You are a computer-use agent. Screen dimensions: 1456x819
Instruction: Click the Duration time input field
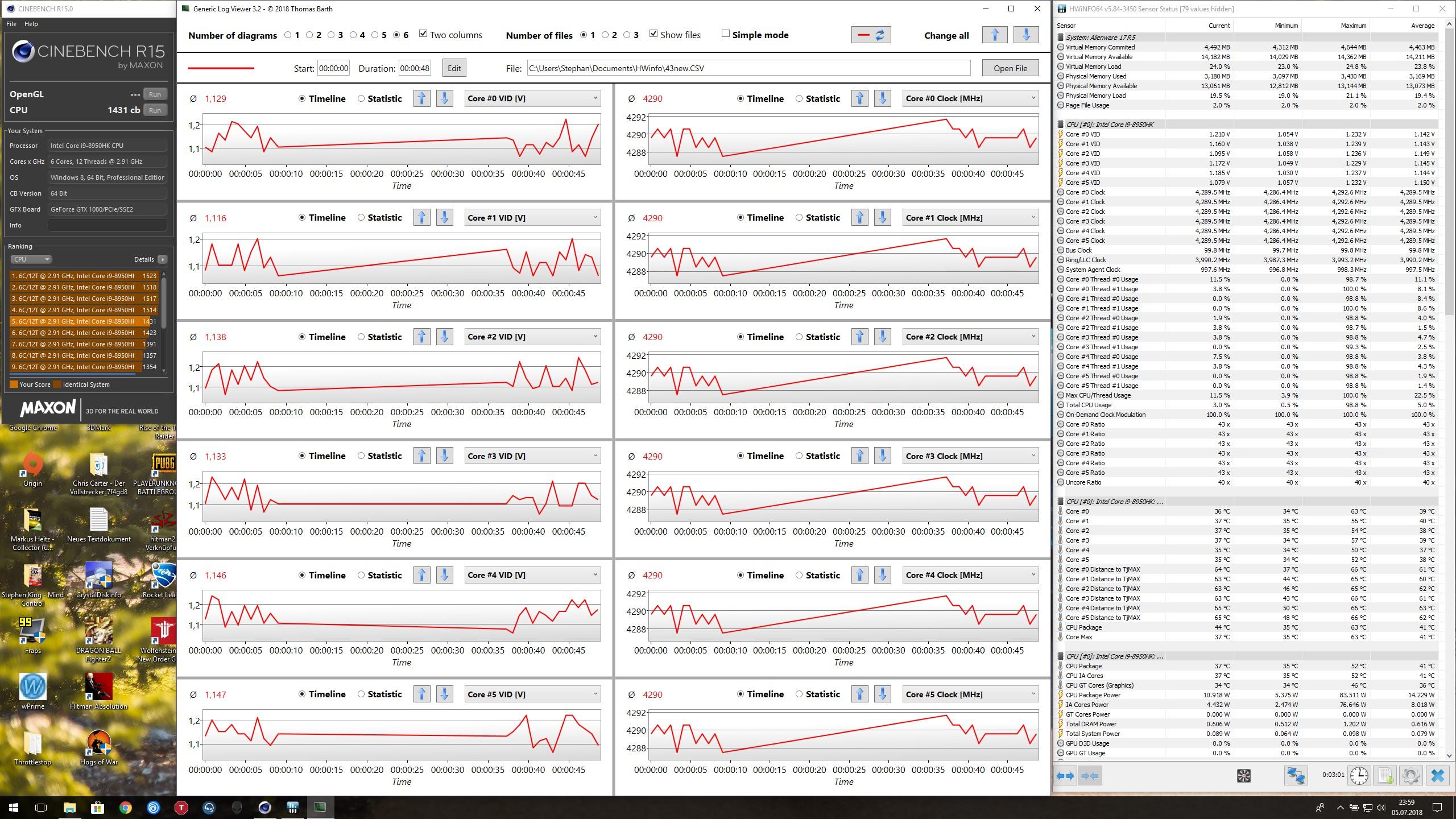click(414, 68)
